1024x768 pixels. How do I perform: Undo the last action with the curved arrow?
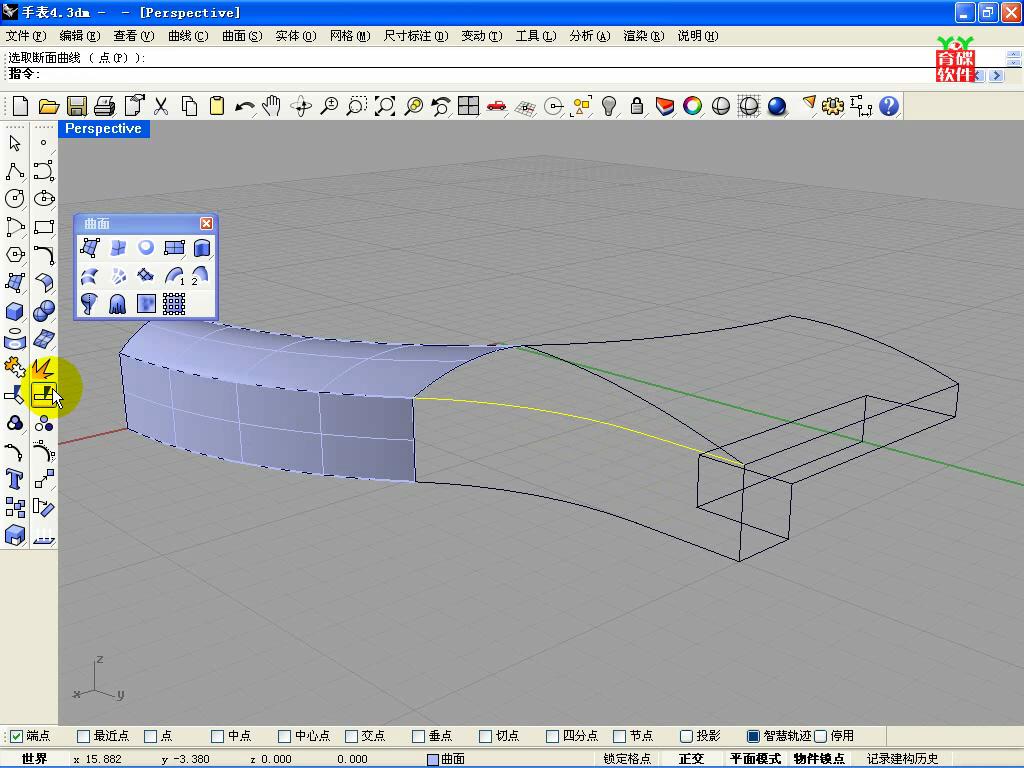click(x=245, y=106)
